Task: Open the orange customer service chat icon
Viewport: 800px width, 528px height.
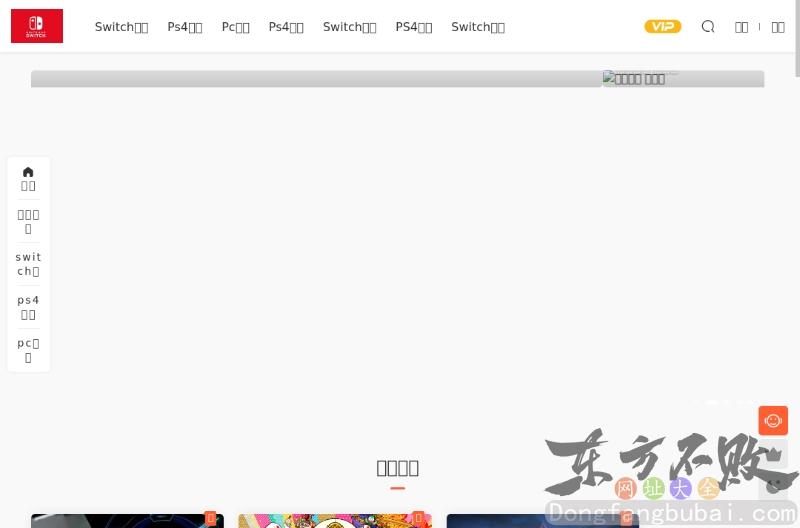Action: pyautogui.click(x=773, y=420)
